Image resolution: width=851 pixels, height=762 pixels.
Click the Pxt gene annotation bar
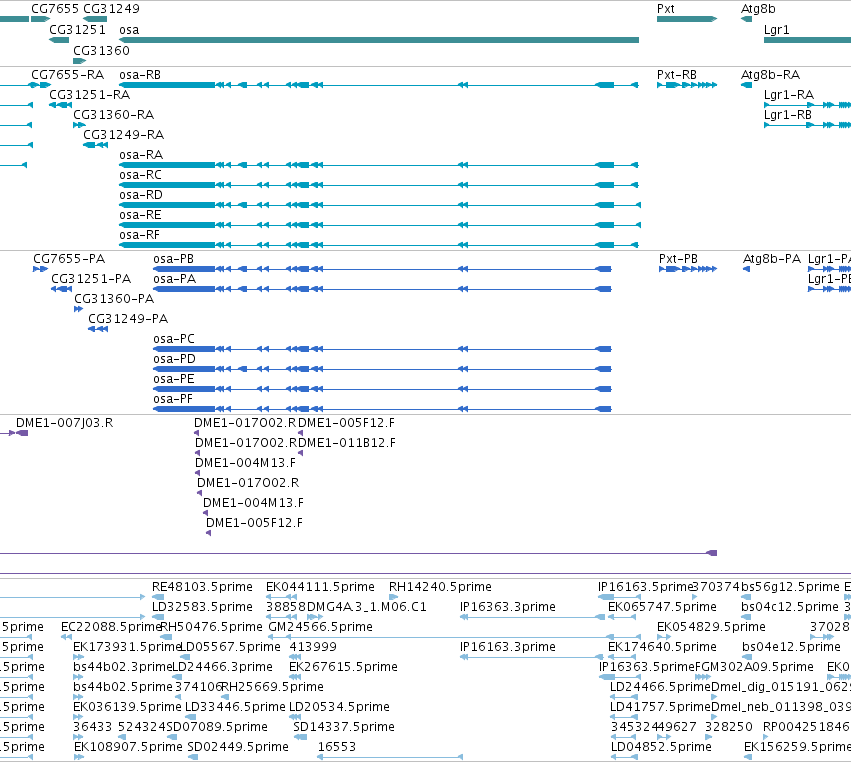click(x=687, y=19)
